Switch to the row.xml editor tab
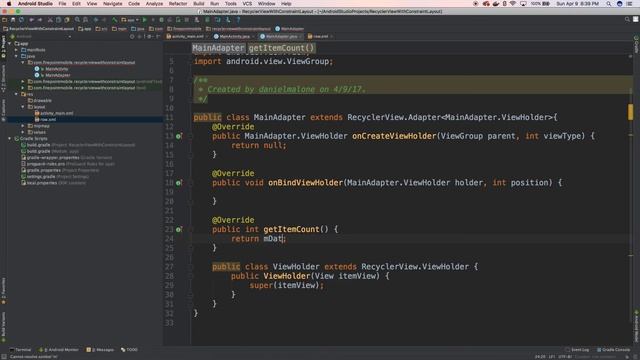This screenshot has width=640, height=360. click(320, 37)
